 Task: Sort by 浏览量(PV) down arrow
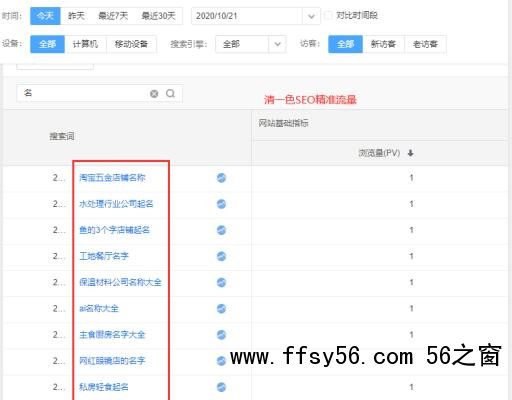click(411, 153)
